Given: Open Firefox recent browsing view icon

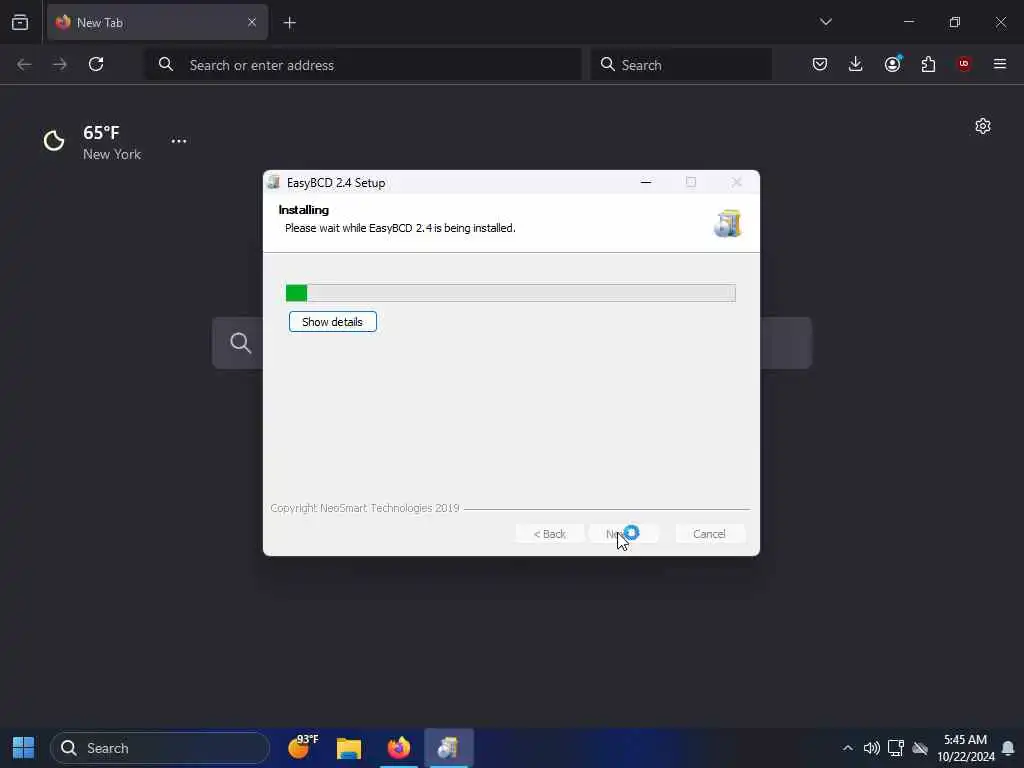Looking at the screenshot, I should 20,22.
